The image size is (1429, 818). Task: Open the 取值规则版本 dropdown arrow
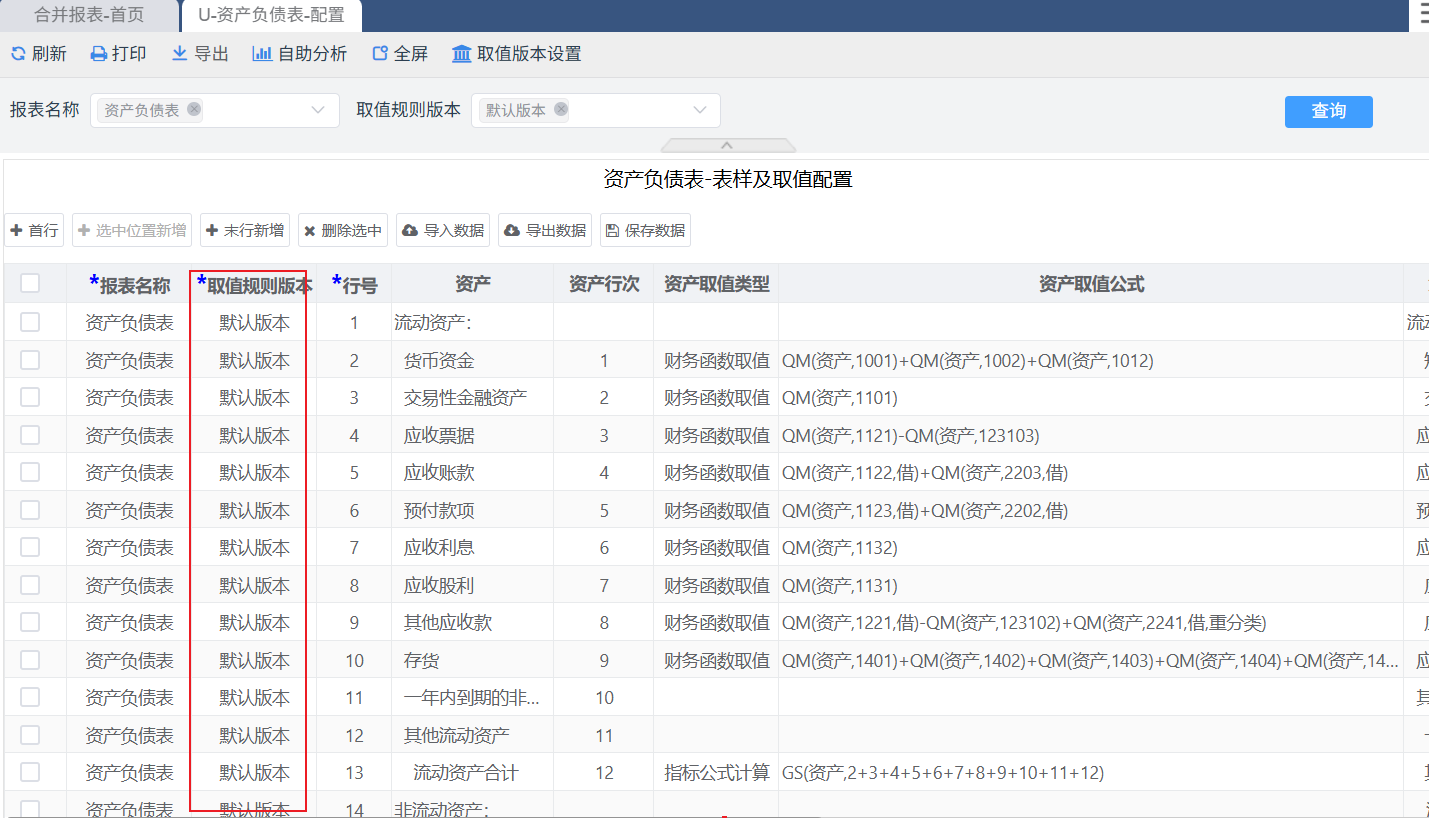click(700, 110)
